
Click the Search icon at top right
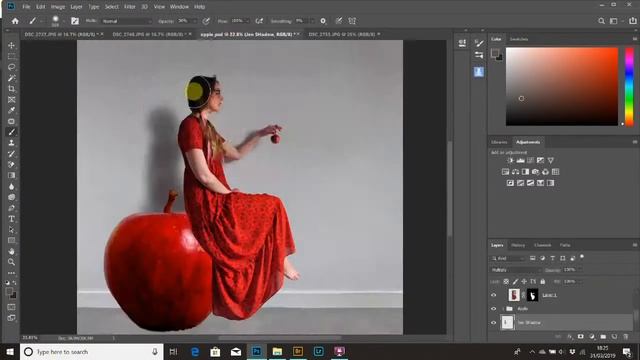pos(601,21)
